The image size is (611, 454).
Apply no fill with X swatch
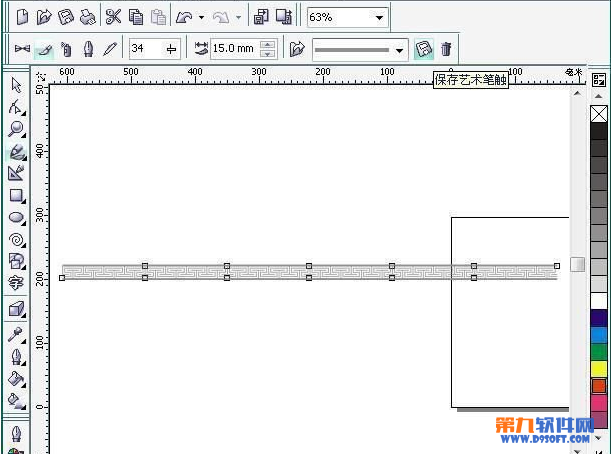[x=599, y=114]
